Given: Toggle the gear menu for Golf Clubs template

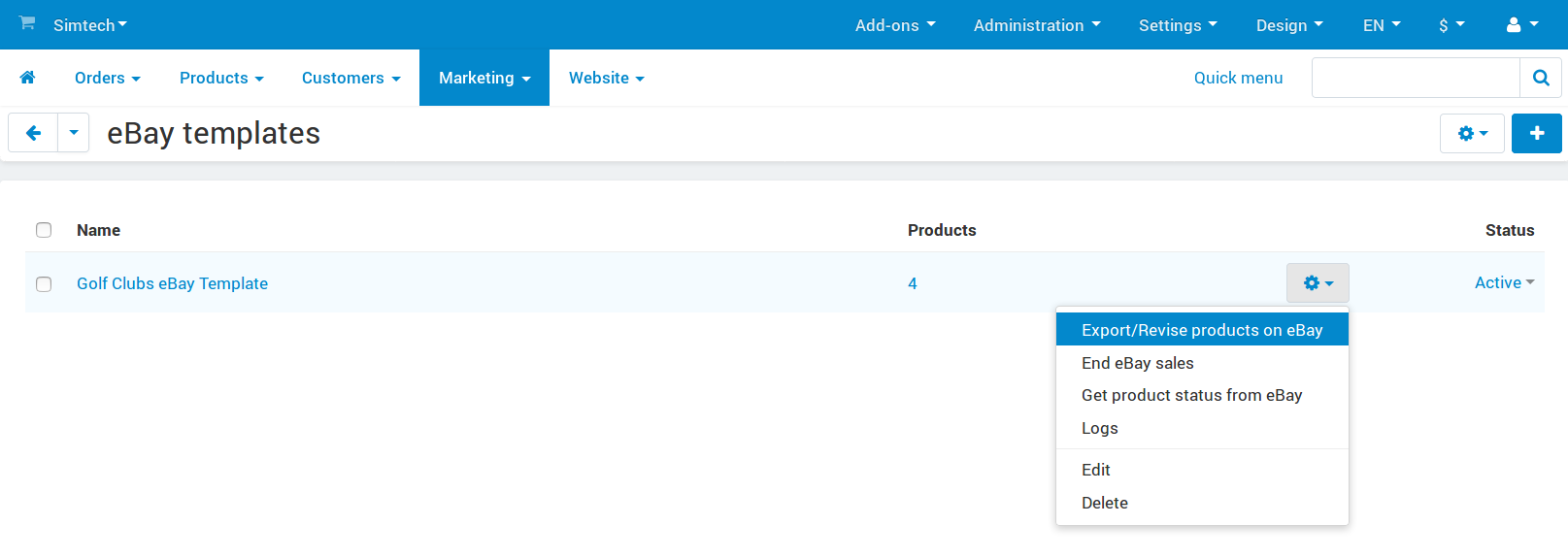Looking at the screenshot, I should (1318, 282).
